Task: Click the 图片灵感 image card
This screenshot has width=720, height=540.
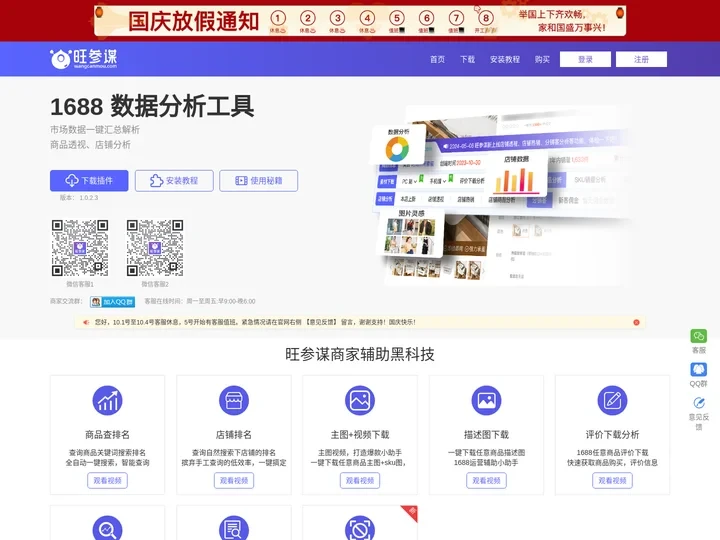Action: click(x=411, y=232)
